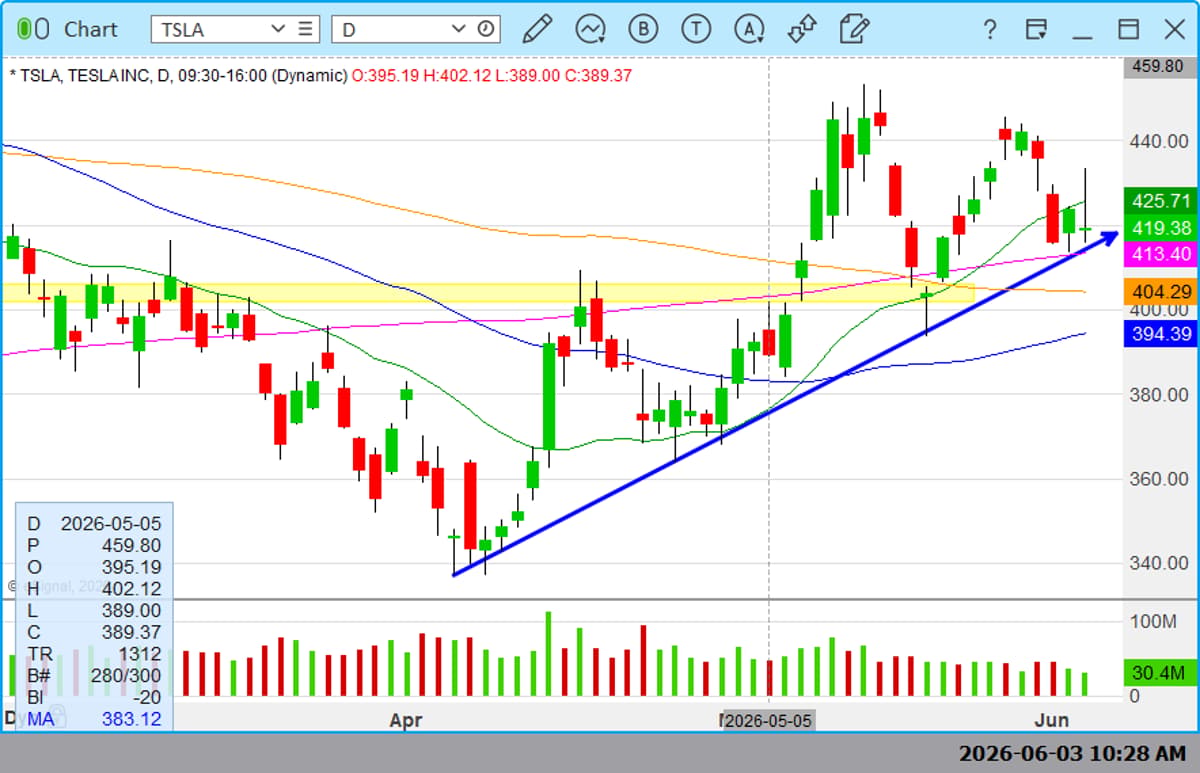
Task: Select the yellow highlighted price zone rectangle
Action: 487,292
